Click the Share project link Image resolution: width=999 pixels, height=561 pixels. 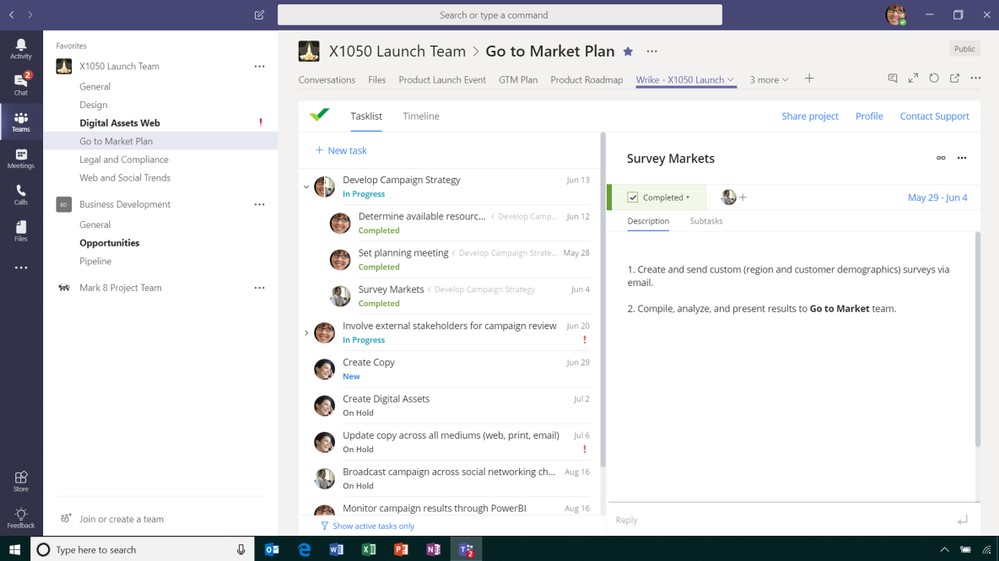[x=810, y=116]
